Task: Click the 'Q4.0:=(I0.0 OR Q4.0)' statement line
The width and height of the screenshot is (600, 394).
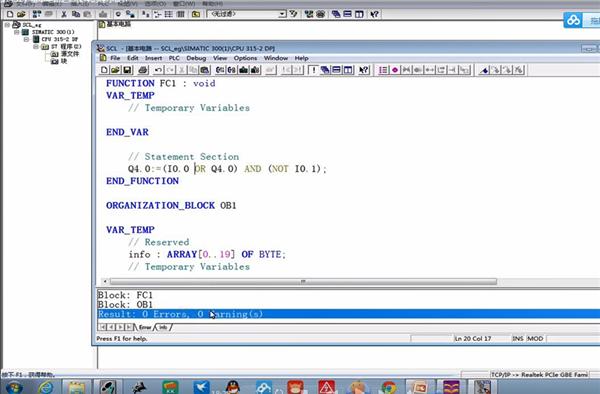Action: [227, 169]
